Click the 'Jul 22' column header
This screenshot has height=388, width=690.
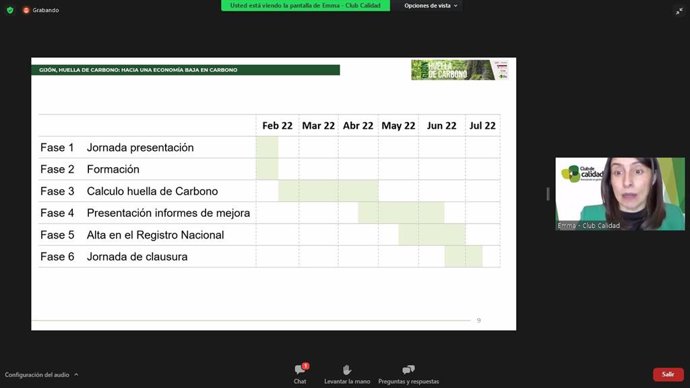click(x=482, y=126)
